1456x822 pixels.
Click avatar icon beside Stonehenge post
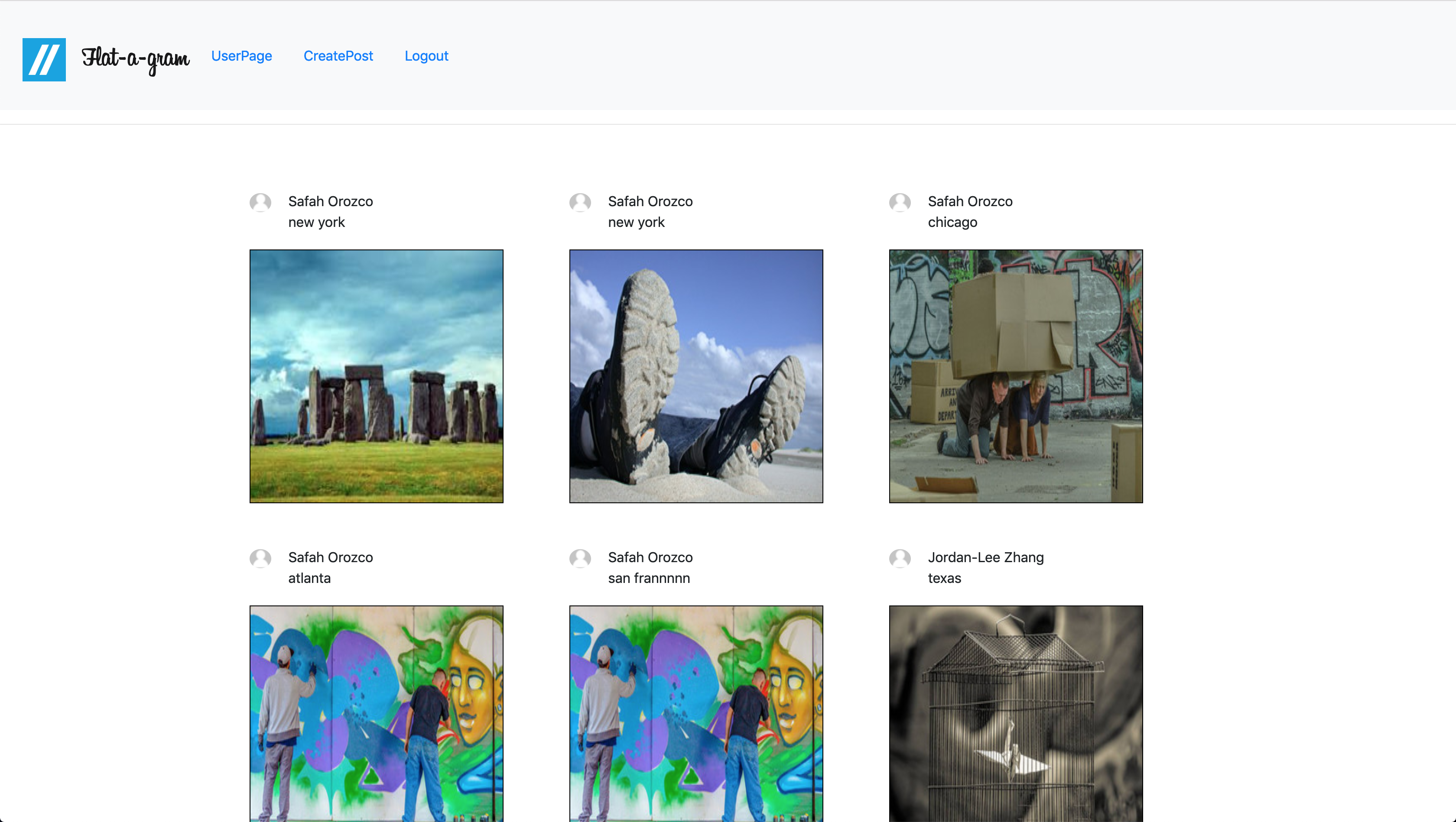click(x=260, y=202)
